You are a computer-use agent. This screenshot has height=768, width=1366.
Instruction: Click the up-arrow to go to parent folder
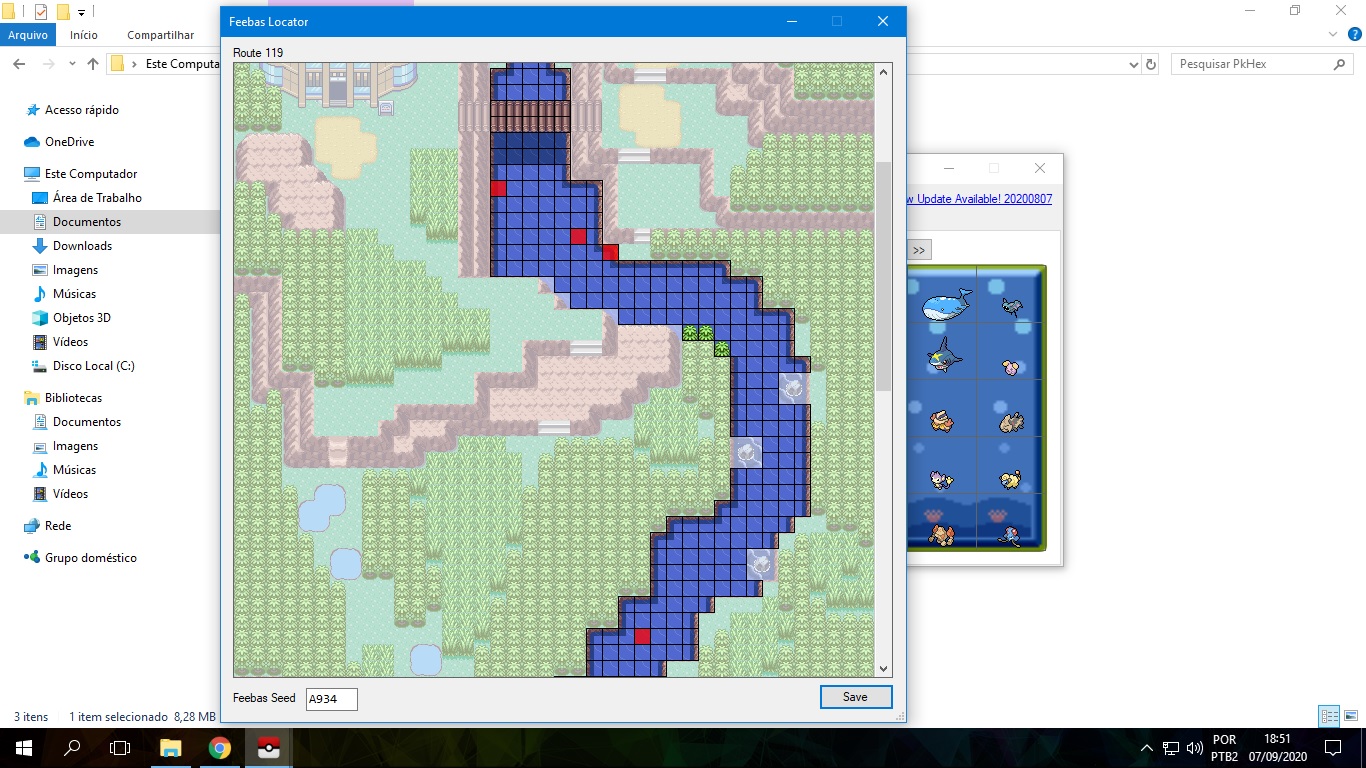(92, 63)
